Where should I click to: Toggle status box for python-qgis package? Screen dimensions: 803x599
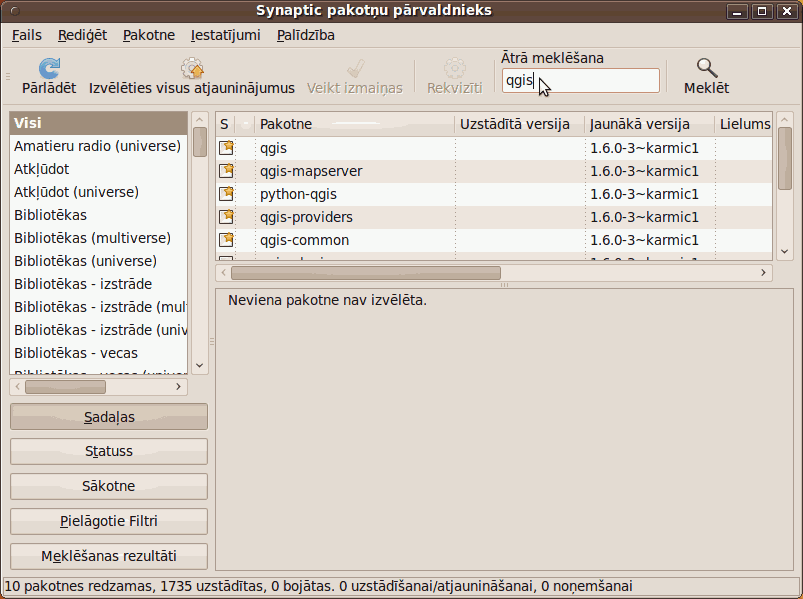226,194
